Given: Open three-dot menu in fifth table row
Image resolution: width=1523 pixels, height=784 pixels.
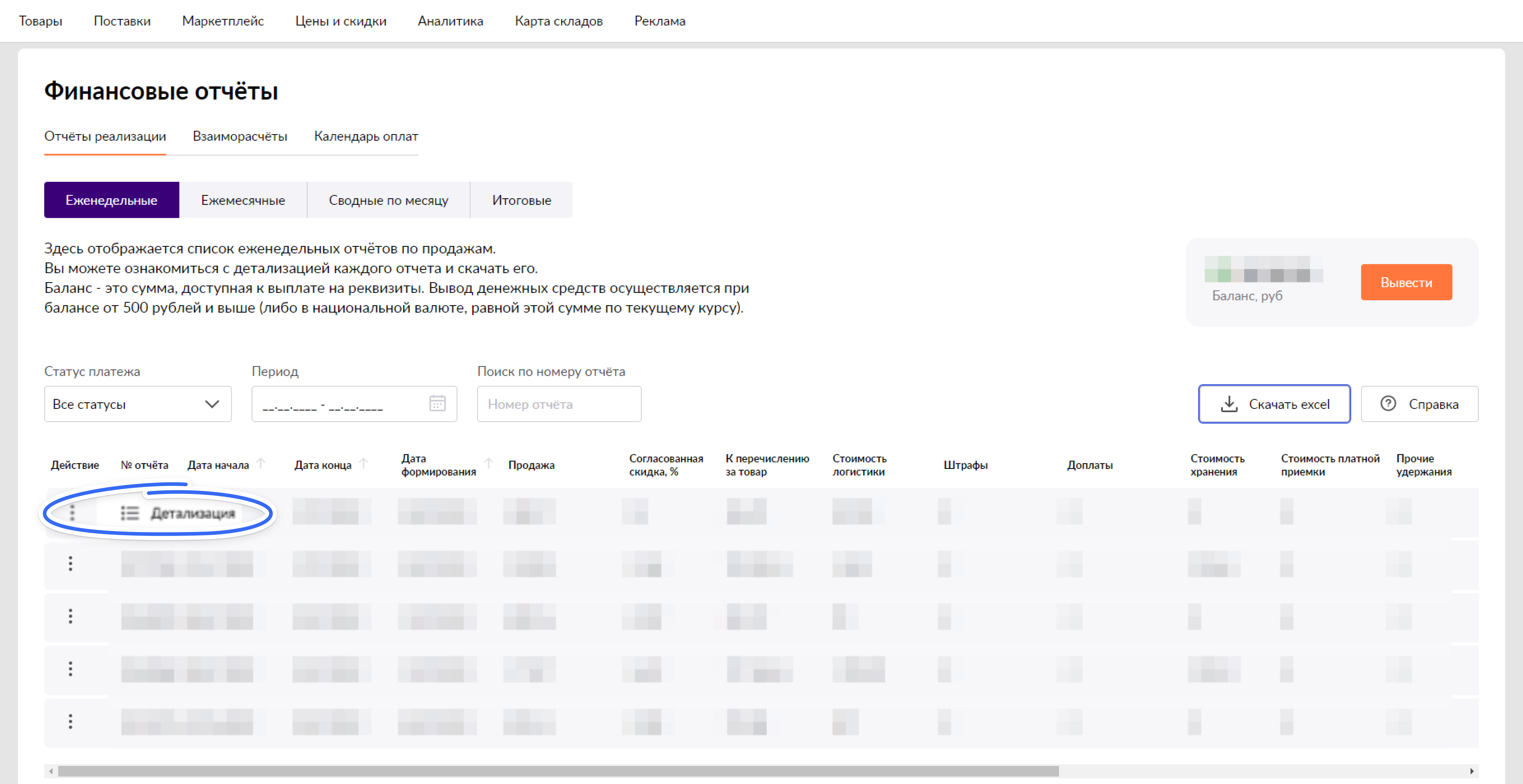Looking at the screenshot, I should click(70, 721).
